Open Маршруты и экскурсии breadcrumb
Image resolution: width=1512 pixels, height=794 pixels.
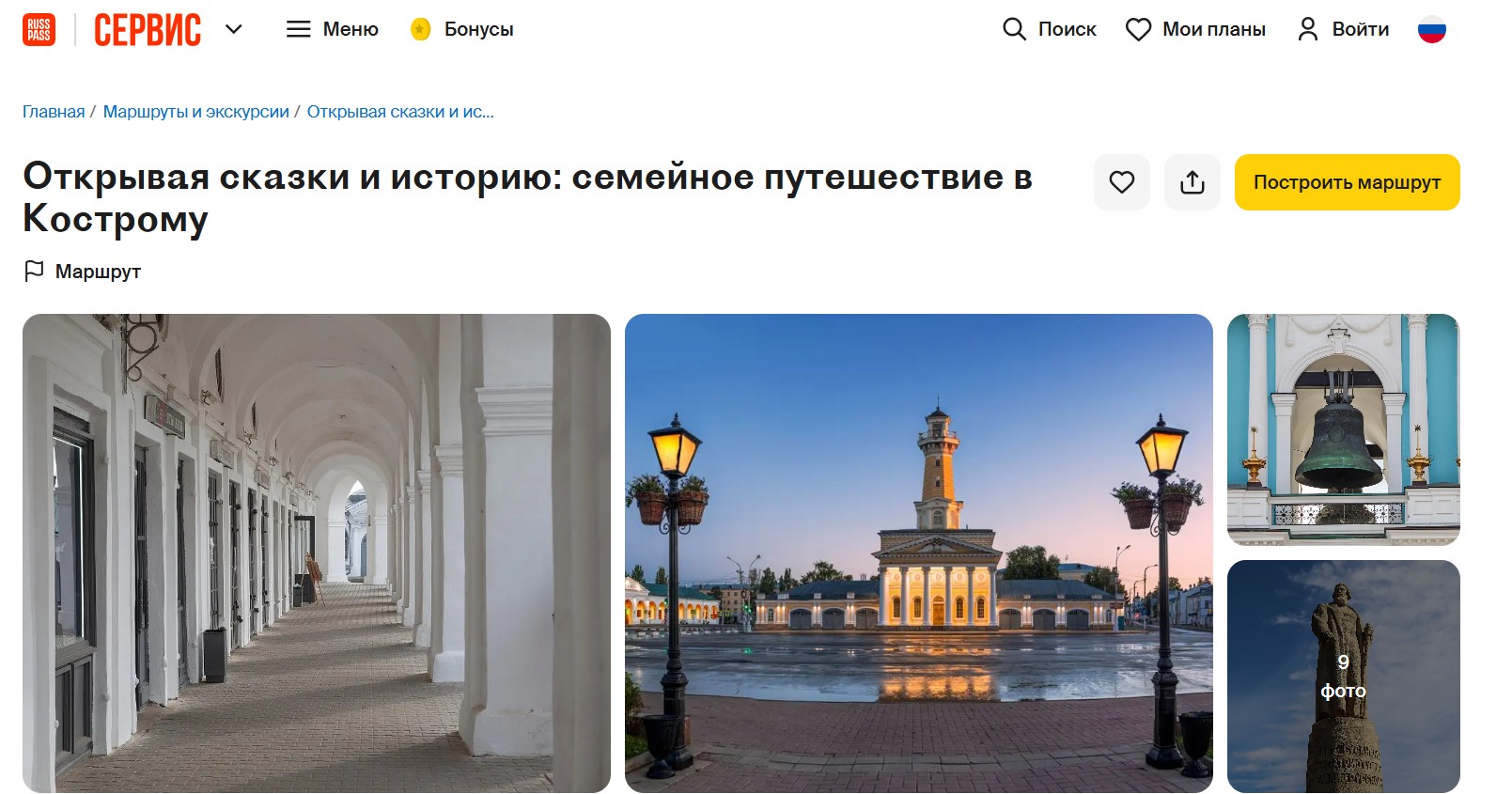click(196, 112)
